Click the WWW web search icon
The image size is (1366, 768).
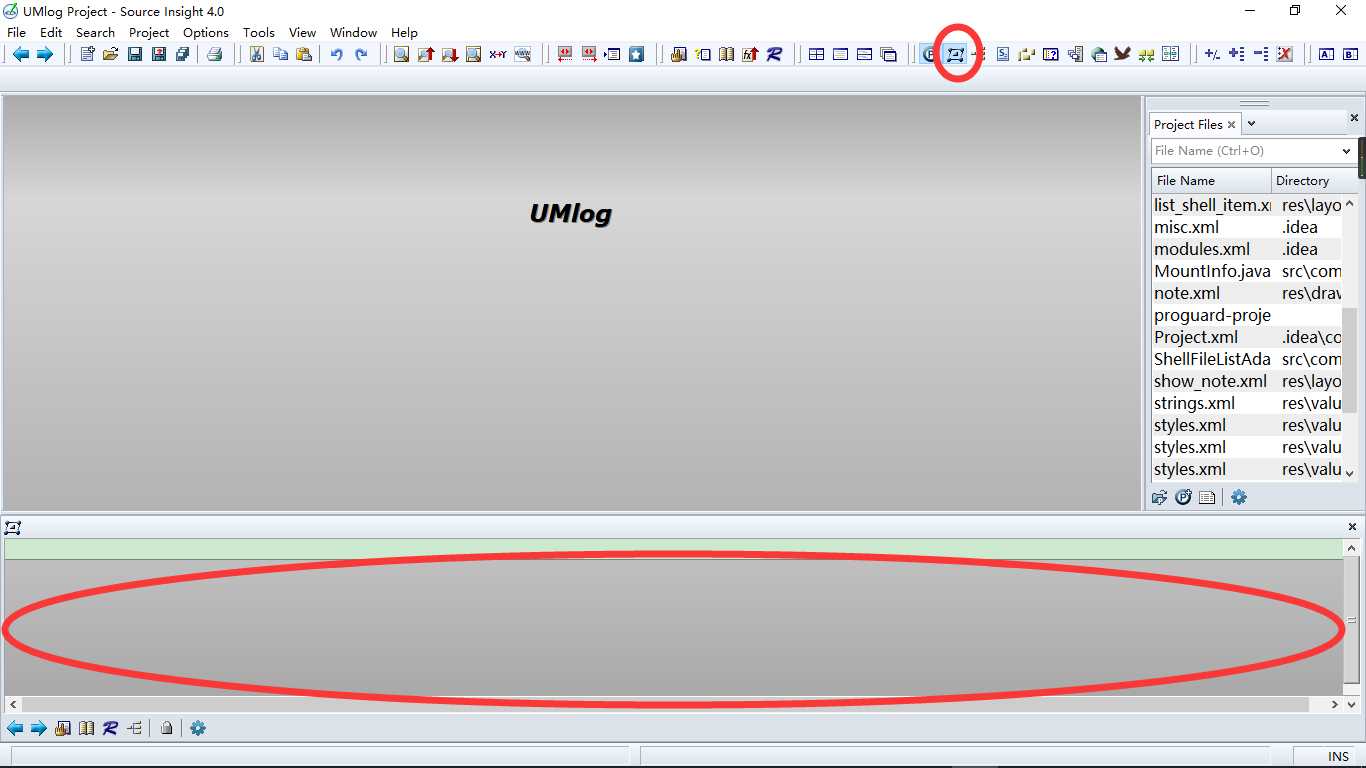click(x=522, y=54)
